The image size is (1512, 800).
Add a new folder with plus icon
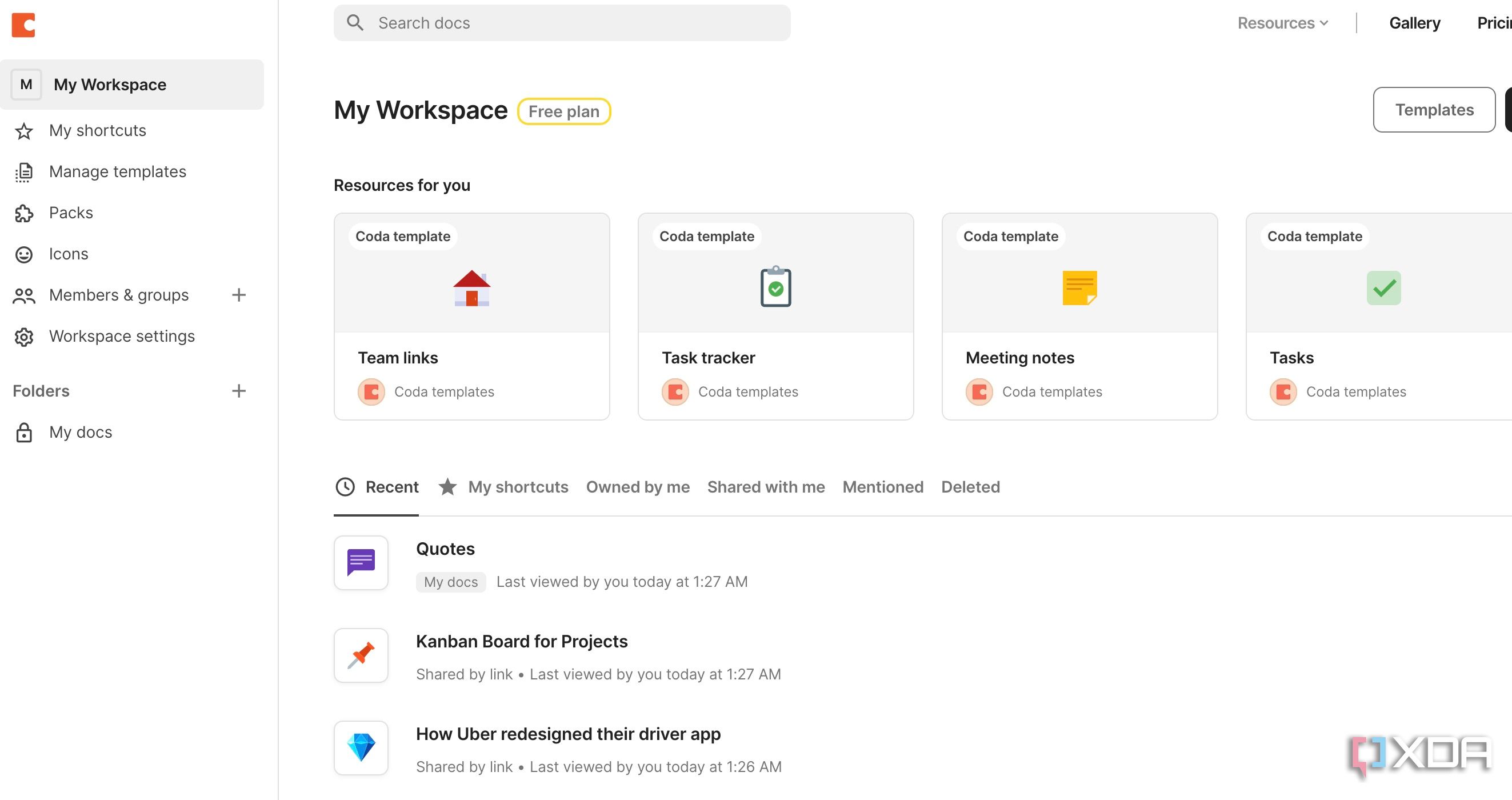pos(239,391)
